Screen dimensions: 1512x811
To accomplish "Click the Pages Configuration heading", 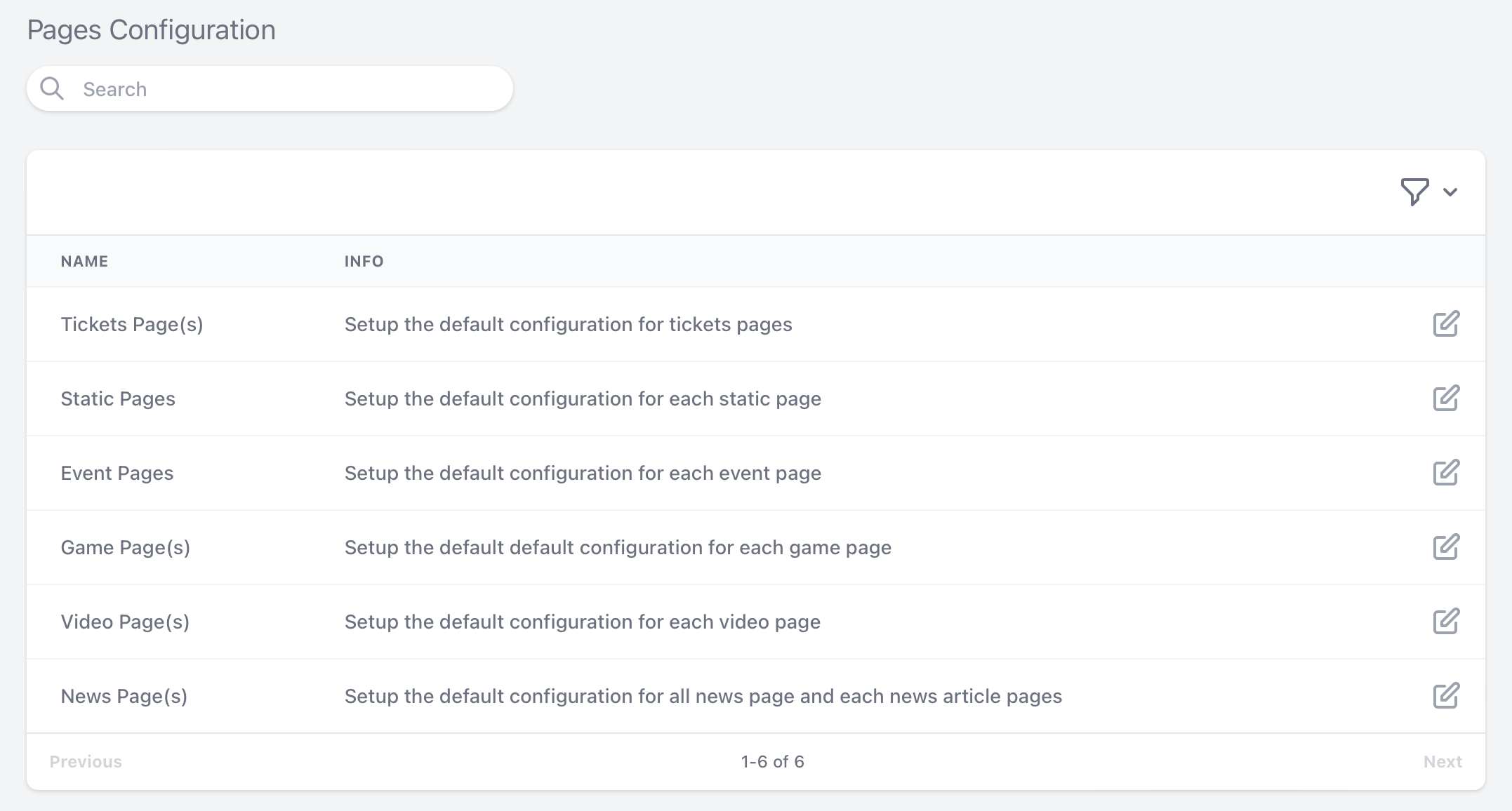I will click(x=151, y=30).
